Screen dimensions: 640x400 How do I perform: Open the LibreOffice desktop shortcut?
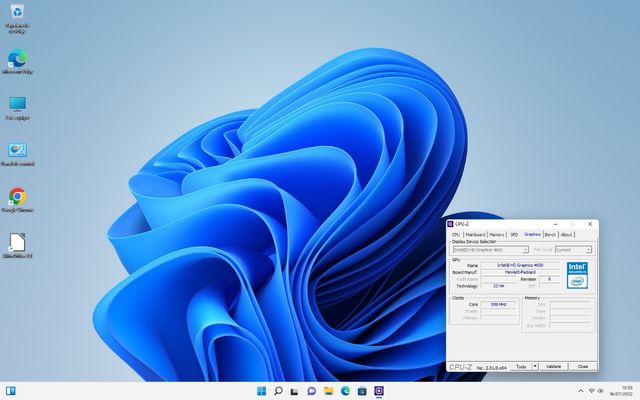(x=17, y=242)
